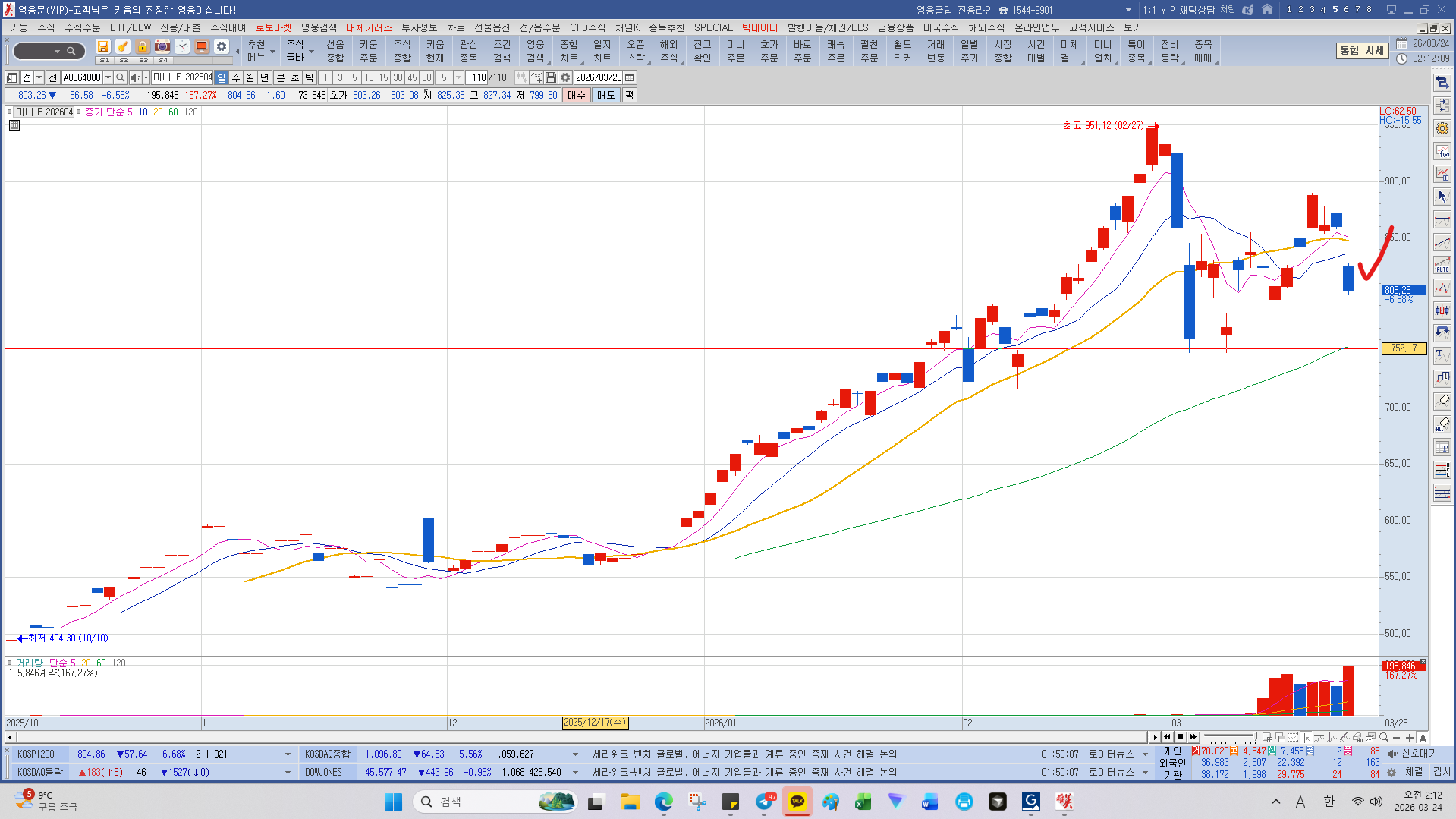Screen dimensions: 1456x819
Task: Expand the KOSDAQ종합 index dropdown
Action: tap(575, 754)
